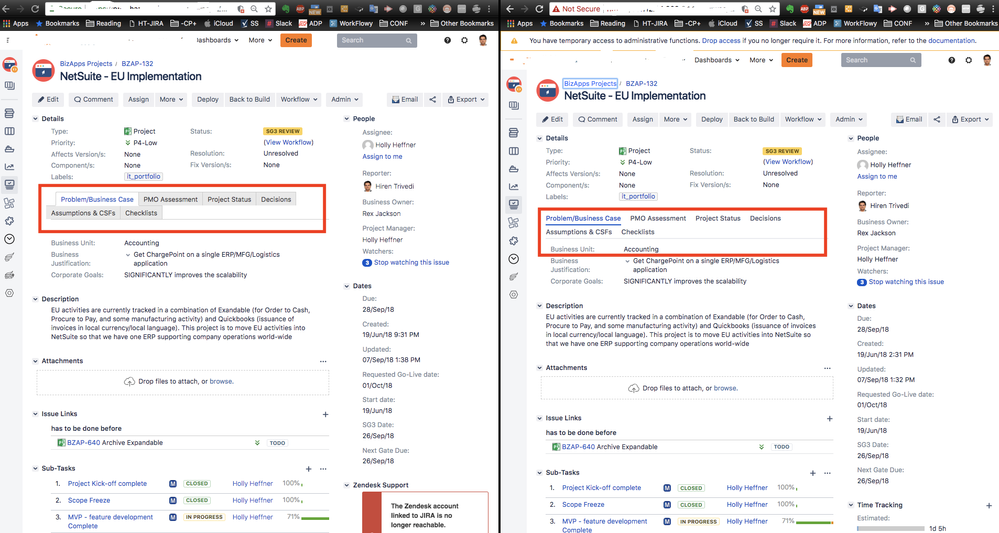Open settings gear in left window header
Image resolution: width=999 pixels, height=533 pixels.
coord(464,40)
